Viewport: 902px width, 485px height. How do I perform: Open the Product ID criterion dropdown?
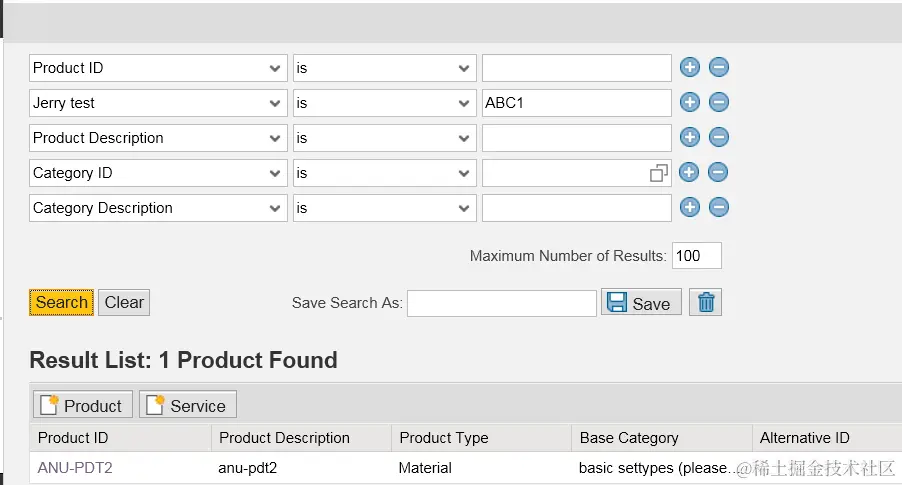pos(158,68)
